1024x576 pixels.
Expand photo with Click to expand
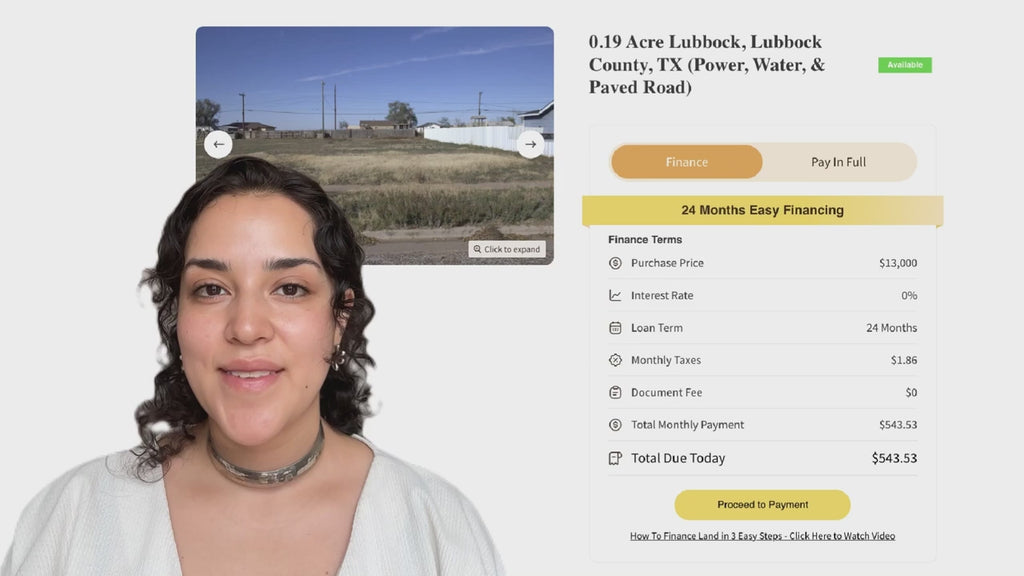pyautogui.click(x=507, y=249)
